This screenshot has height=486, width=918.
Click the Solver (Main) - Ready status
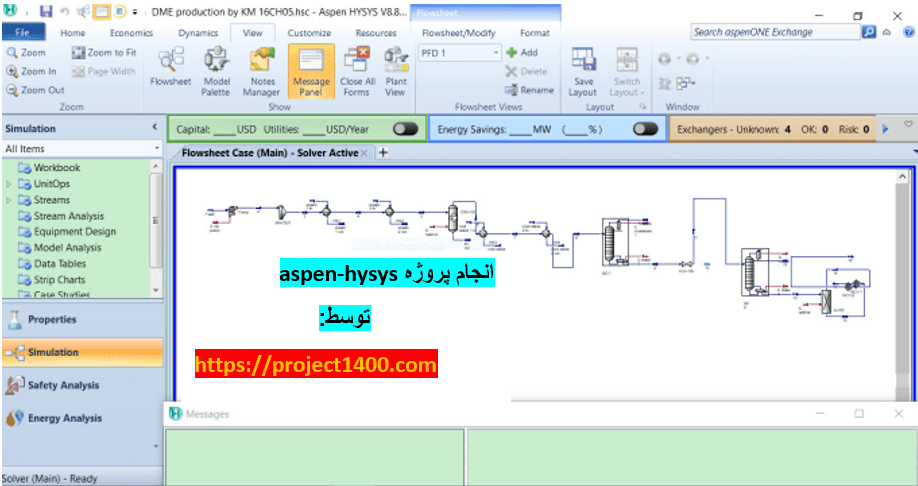[x=50, y=478]
